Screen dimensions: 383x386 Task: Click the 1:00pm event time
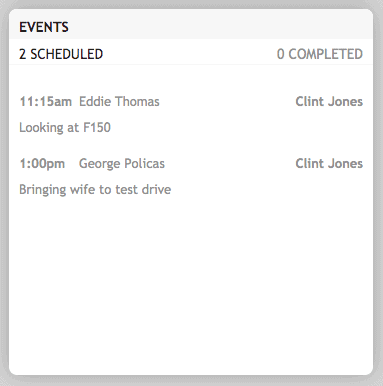42,164
